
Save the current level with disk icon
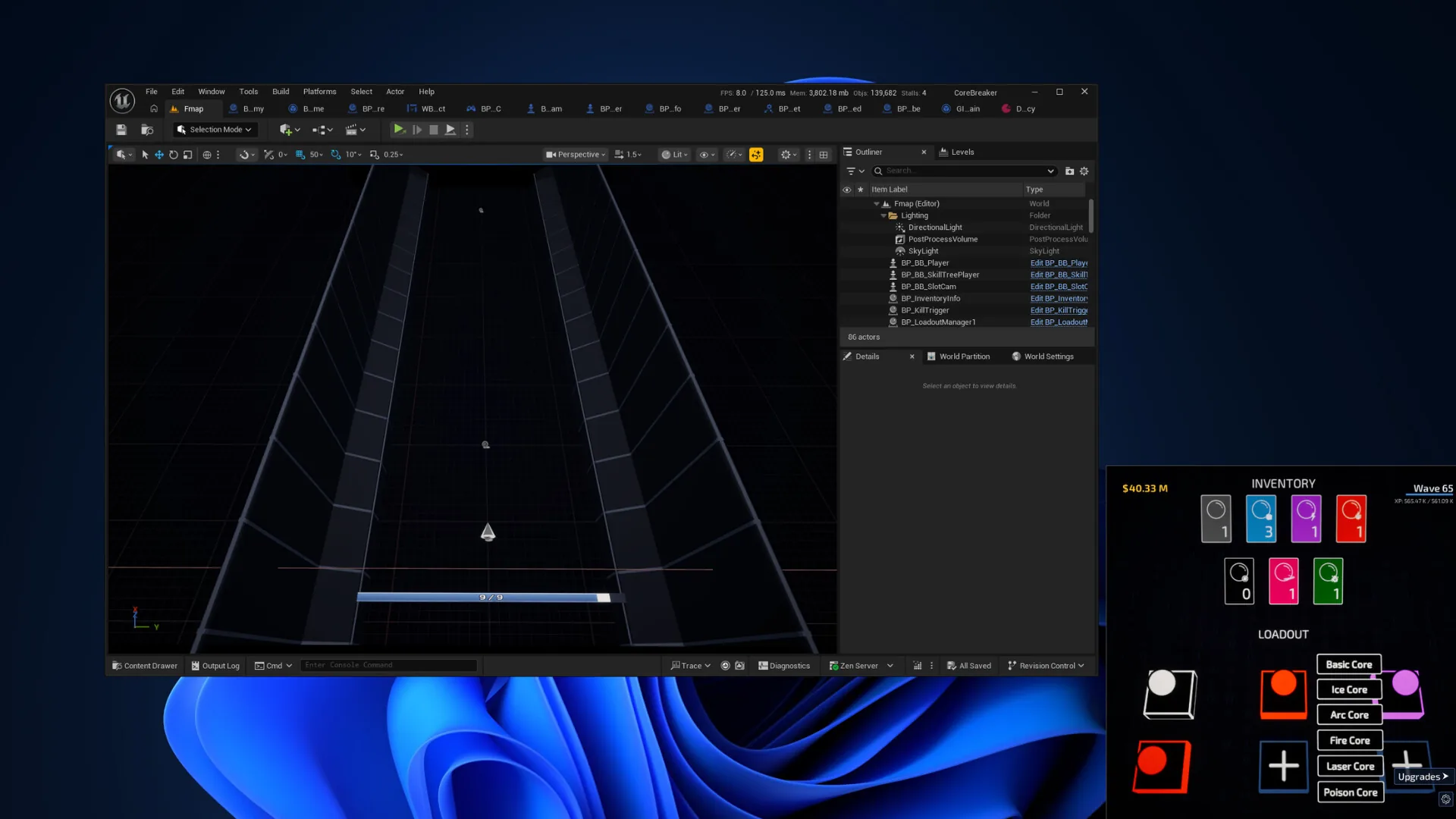pos(121,130)
